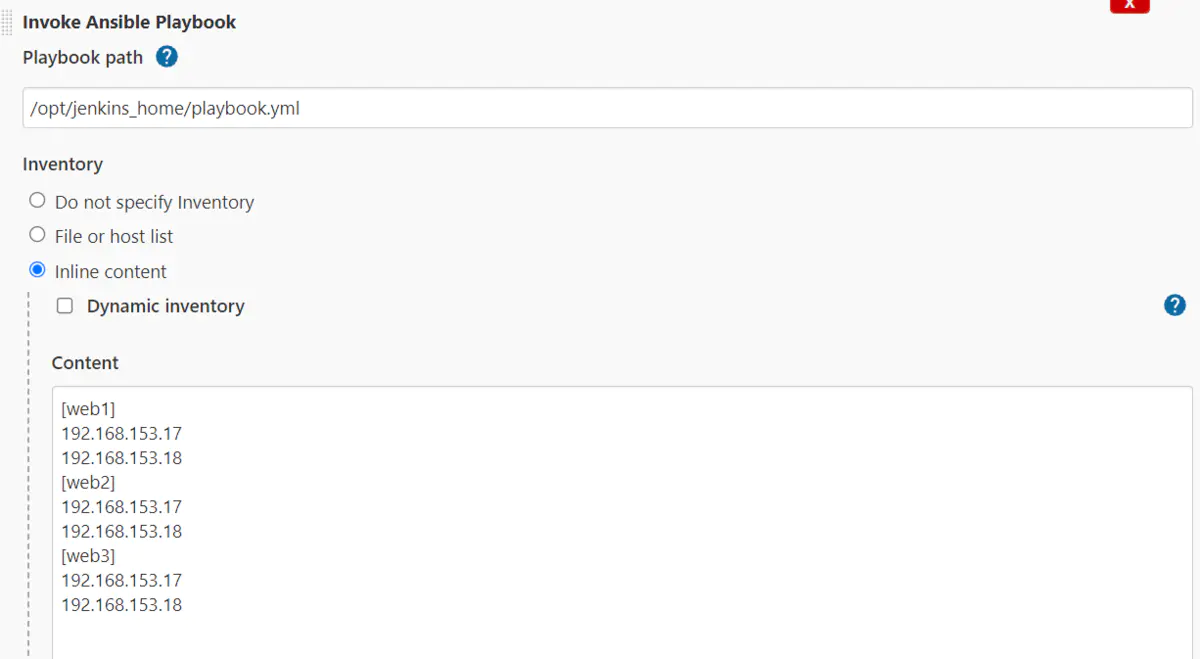Click the Invoke Ansible Playbook step title
Screen dimensions: 1200x659
pyautogui.click(x=129, y=21)
